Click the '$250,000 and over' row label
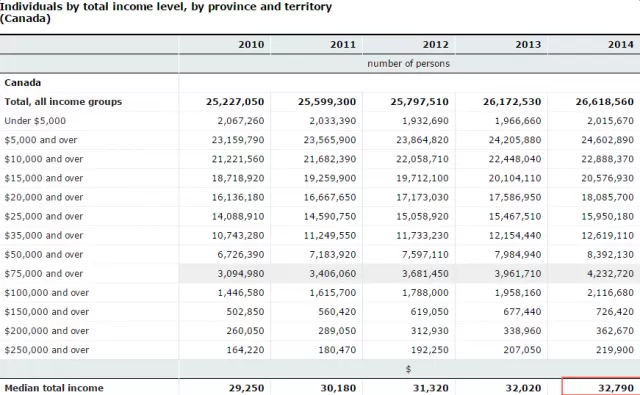640x395 pixels. tap(47, 350)
